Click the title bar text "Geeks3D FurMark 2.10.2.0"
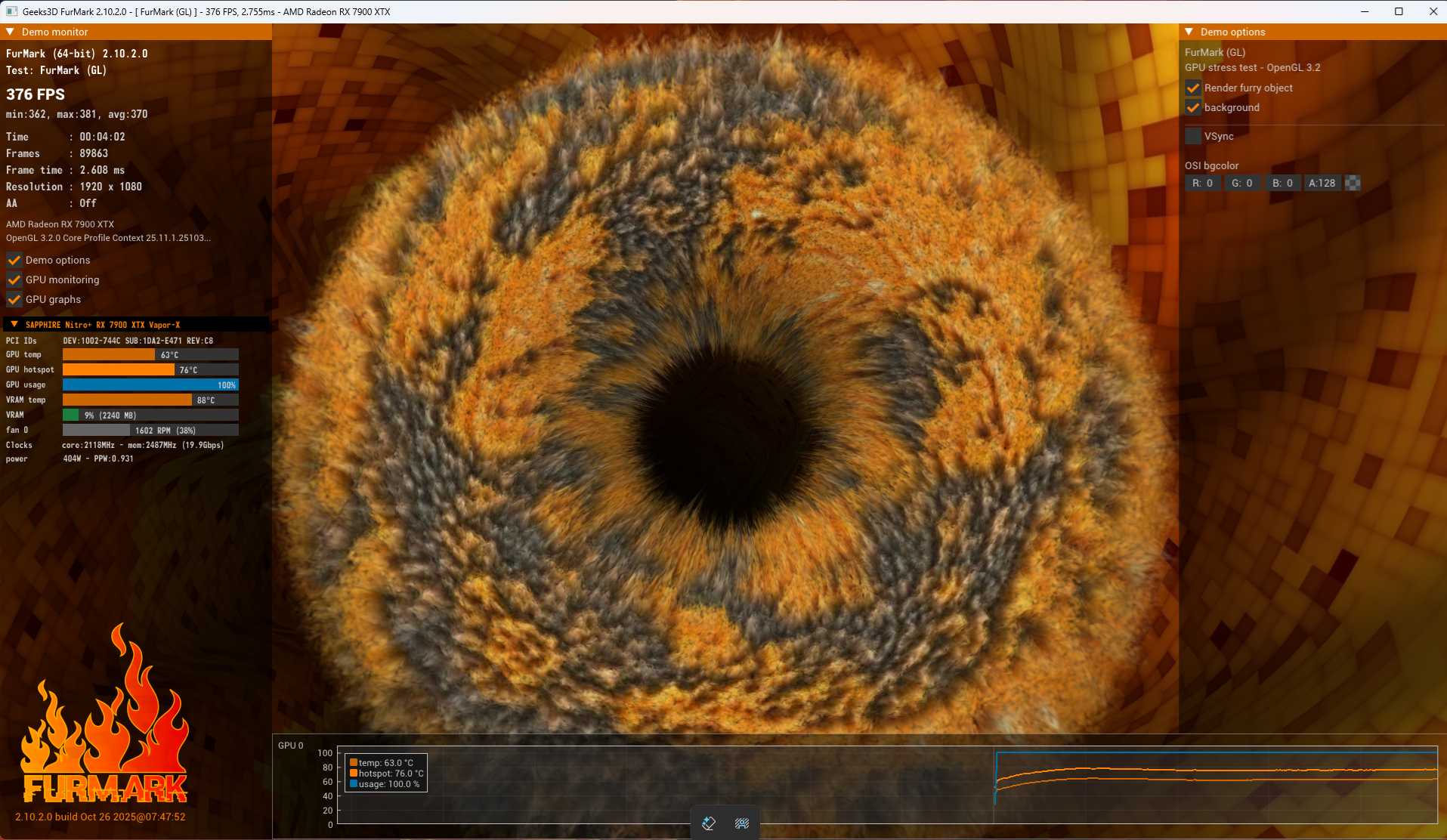This screenshot has height=840, width=1447. tap(75, 11)
